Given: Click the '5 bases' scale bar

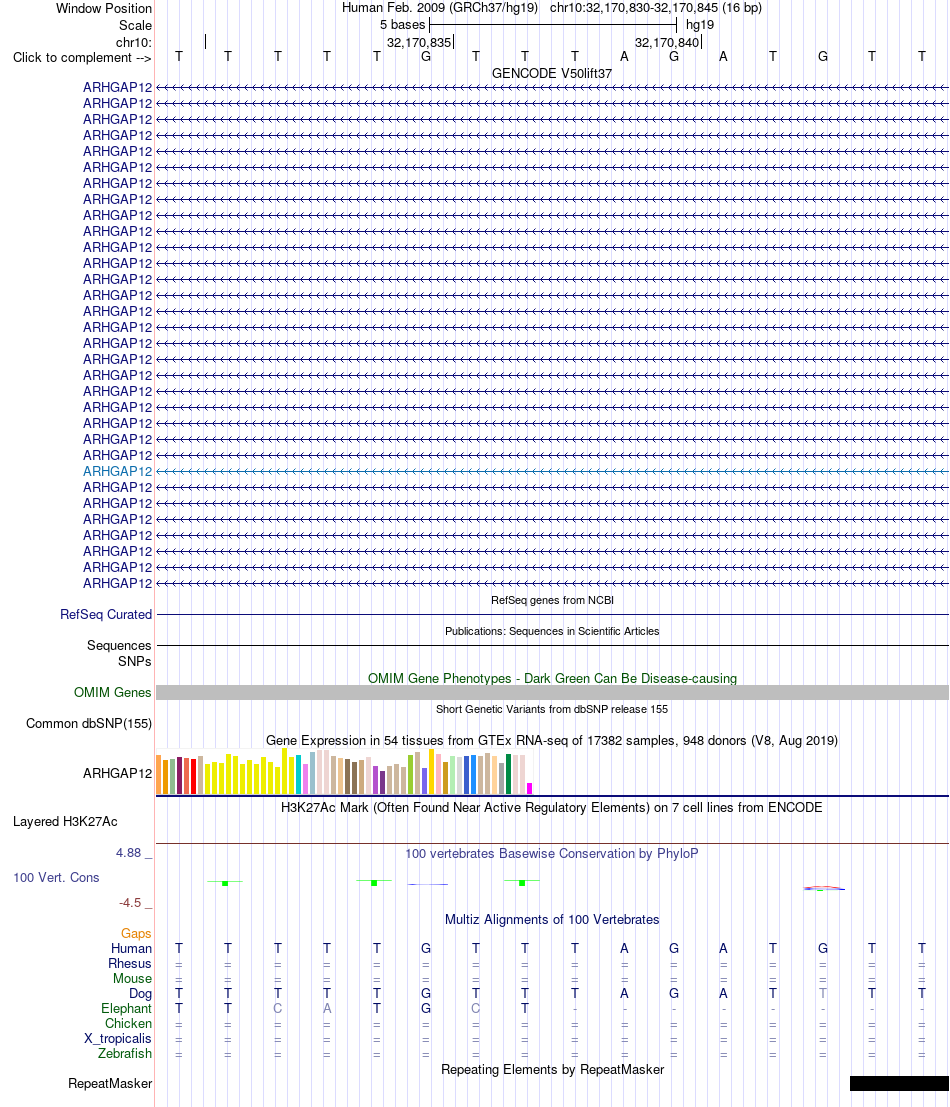Looking at the screenshot, I should click(x=553, y=25).
